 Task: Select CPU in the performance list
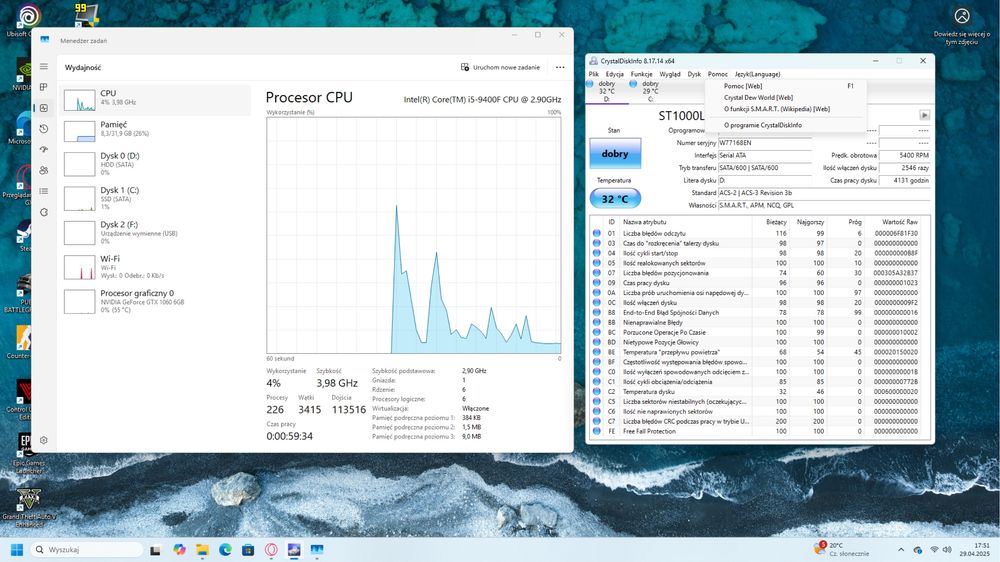point(156,101)
